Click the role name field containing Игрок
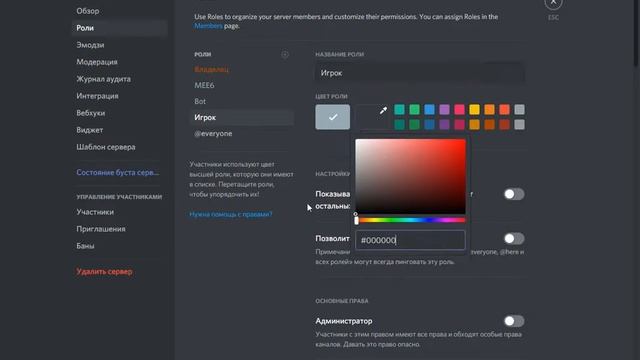 point(420,73)
